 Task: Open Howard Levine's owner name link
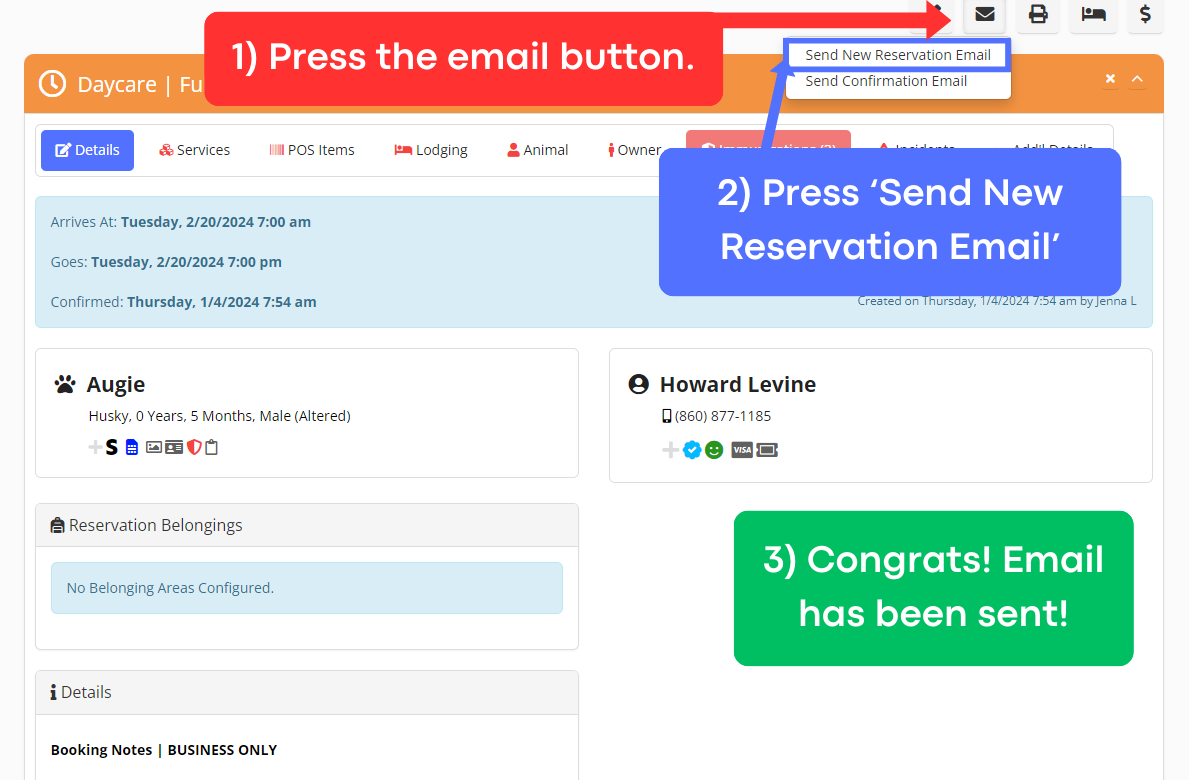click(x=737, y=384)
